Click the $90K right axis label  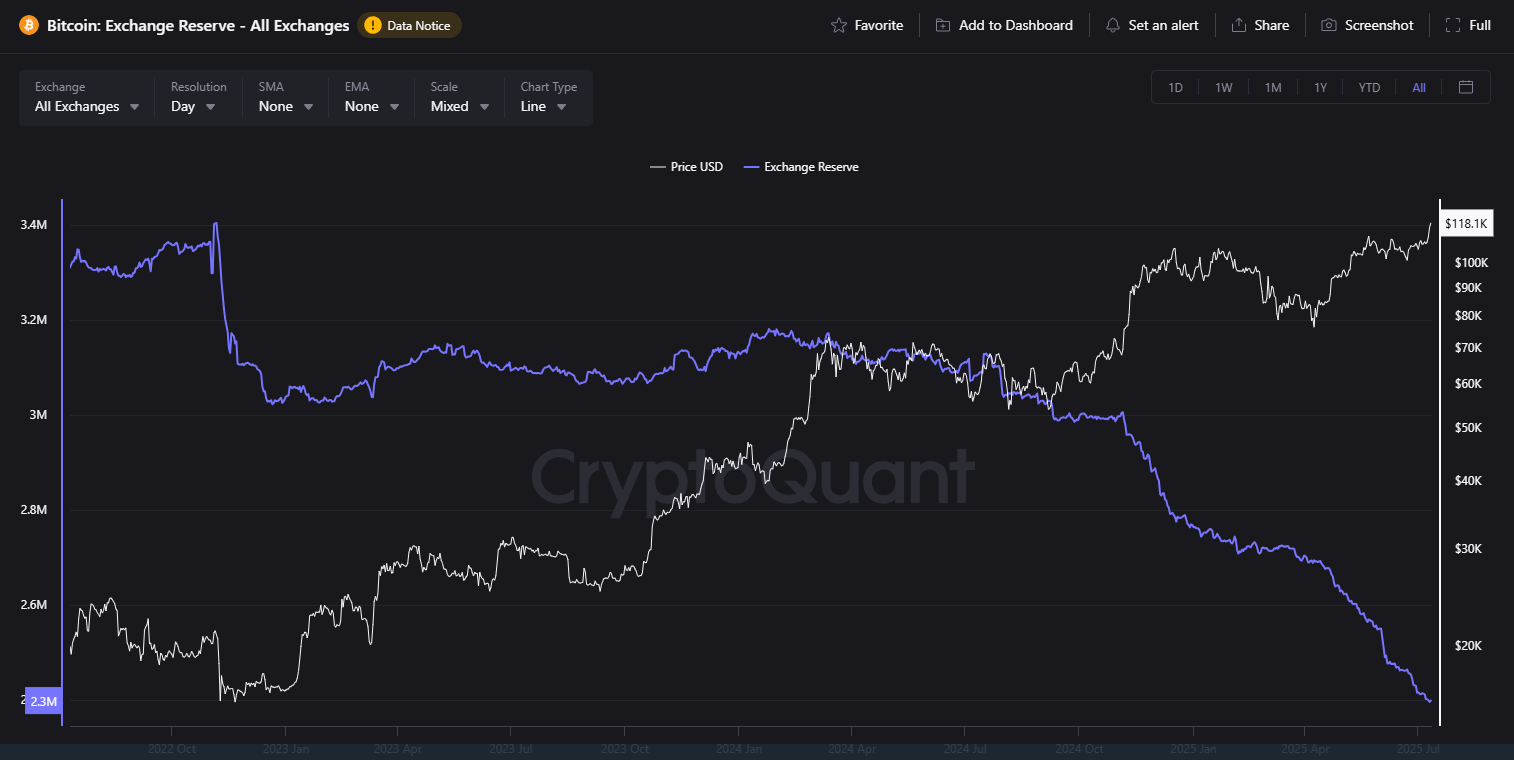[x=1468, y=288]
